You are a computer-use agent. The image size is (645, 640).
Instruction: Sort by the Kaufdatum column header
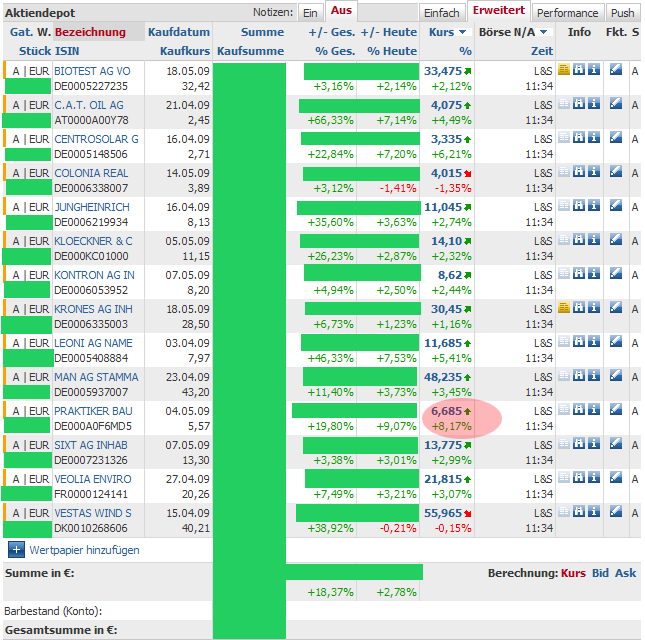click(x=179, y=32)
